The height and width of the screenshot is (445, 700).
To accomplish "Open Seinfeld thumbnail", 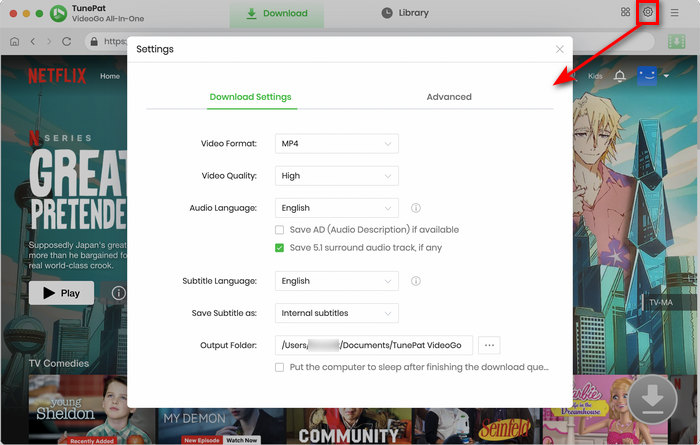I will 477,426.
